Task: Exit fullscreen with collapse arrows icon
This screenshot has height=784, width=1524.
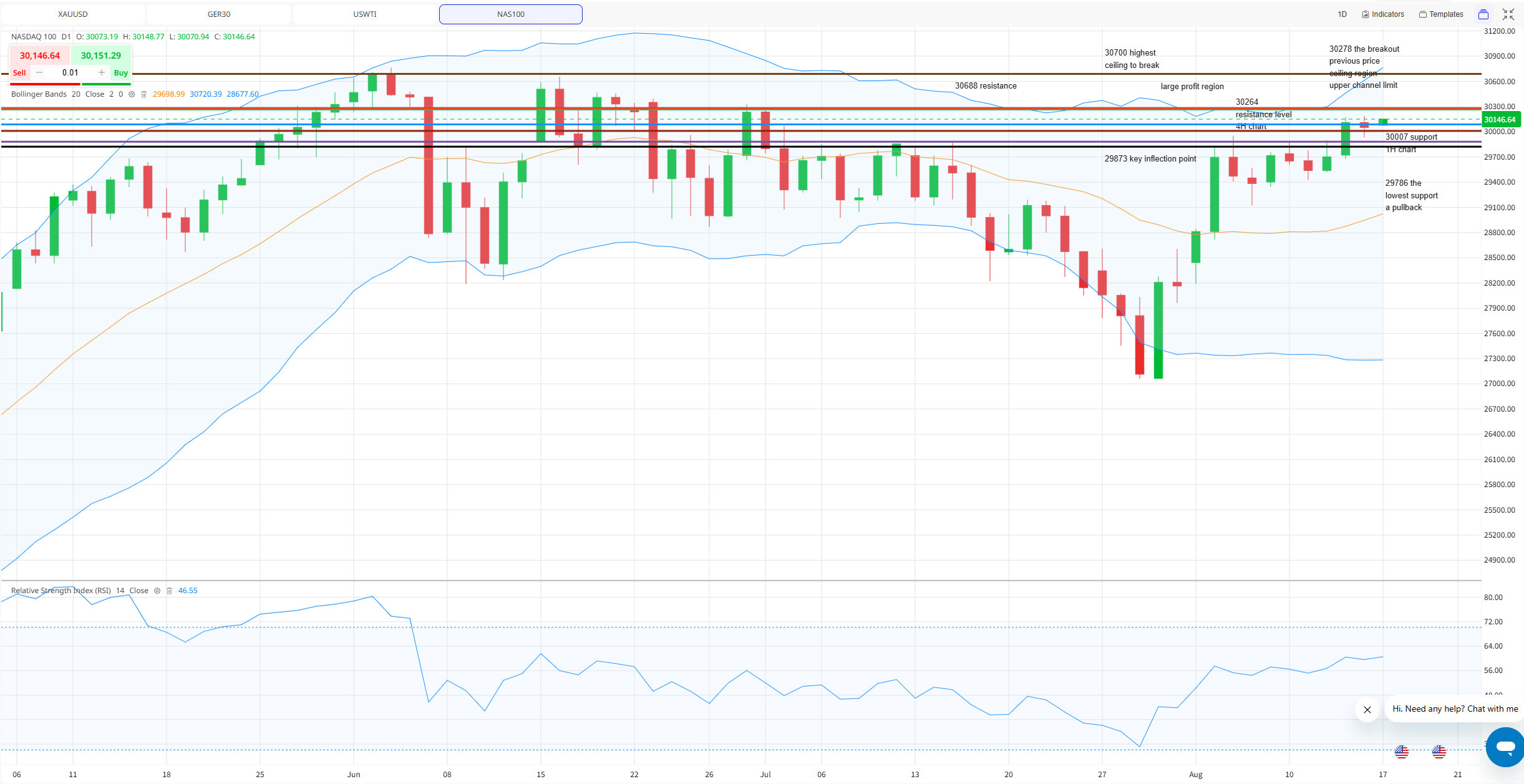Action: 1508,14
